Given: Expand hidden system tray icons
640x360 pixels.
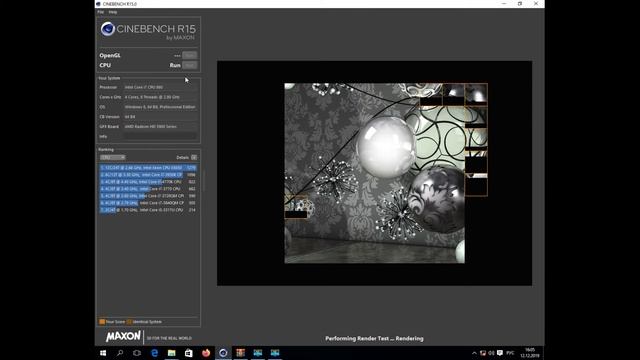Looking at the screenshot, I should pyautogui.click(x=474, y=353).
